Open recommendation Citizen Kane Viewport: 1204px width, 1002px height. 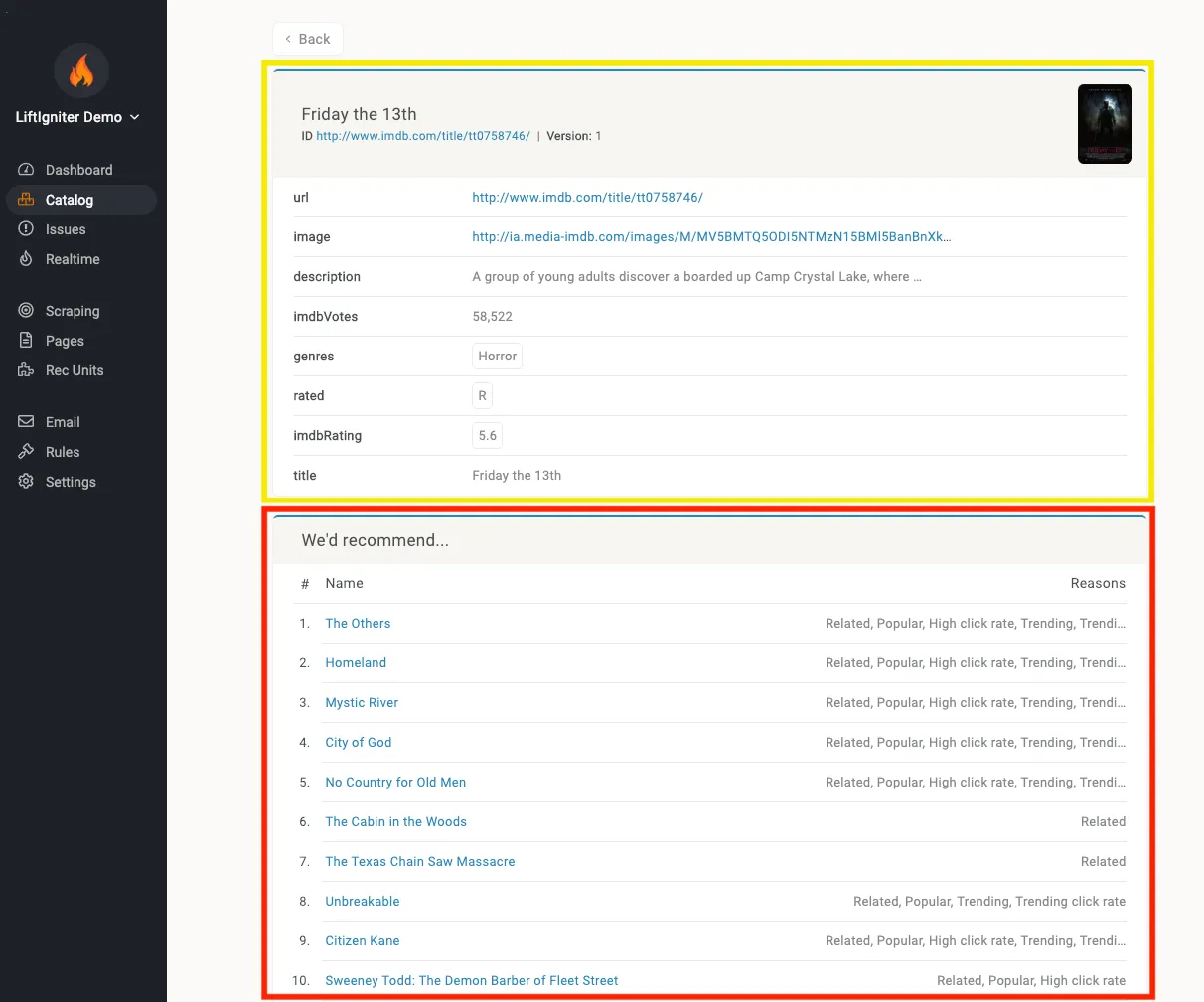363,941
